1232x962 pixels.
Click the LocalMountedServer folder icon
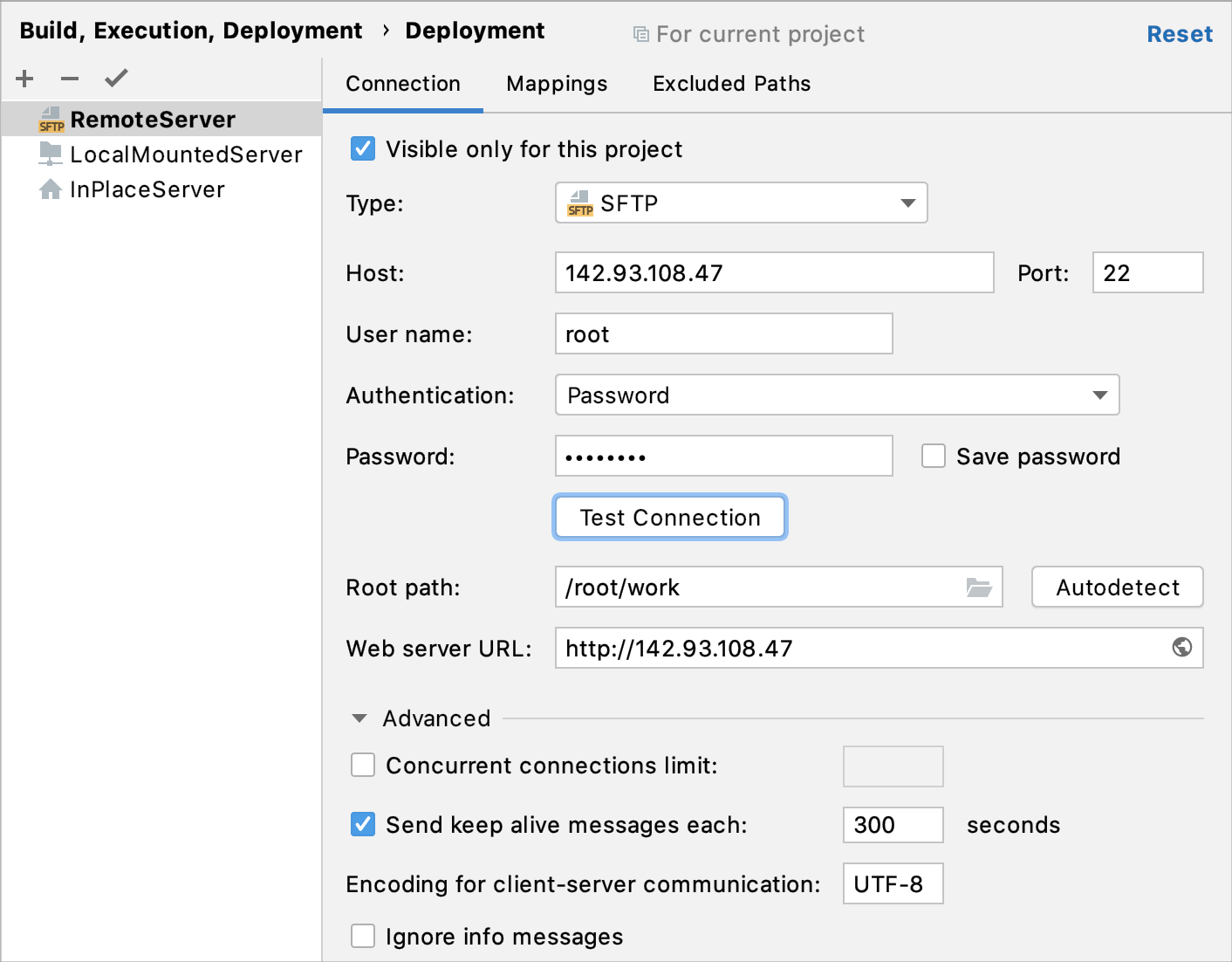(x=51, y=155)
